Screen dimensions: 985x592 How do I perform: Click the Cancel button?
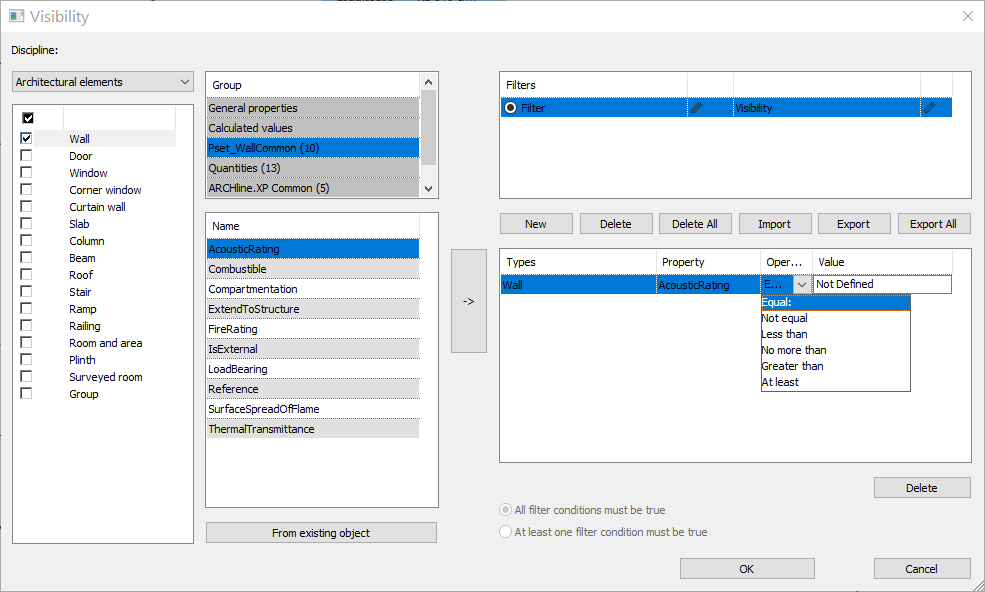click(x=922, y=569)
